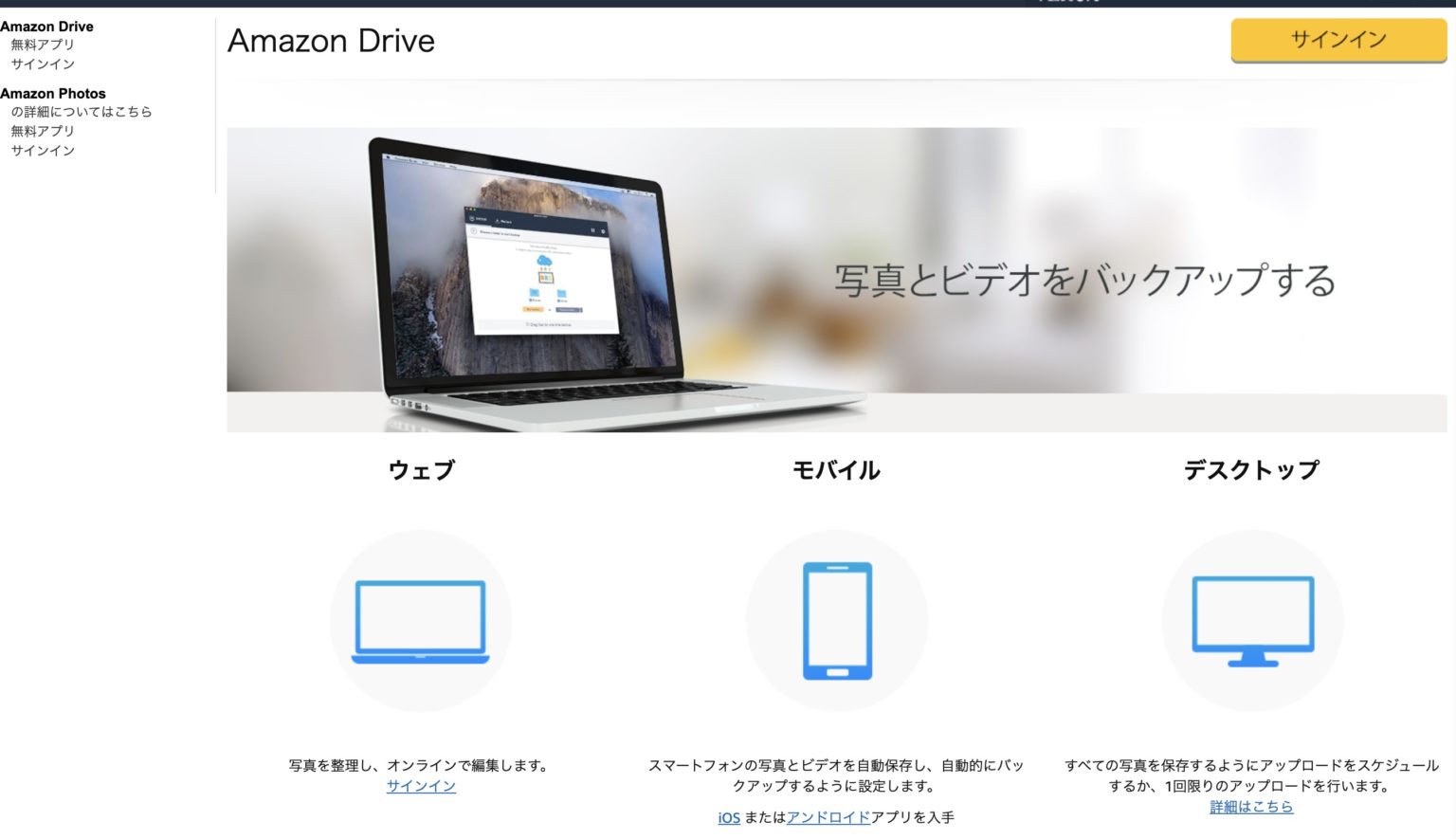Click サインイン under Amazon Photos sidebar

(x=42, y=150)
